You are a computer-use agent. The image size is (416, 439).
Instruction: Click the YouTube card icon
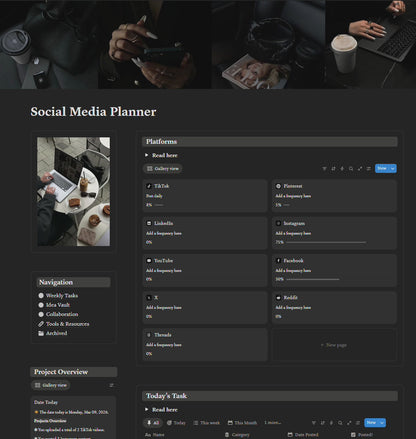coord(149,260)
